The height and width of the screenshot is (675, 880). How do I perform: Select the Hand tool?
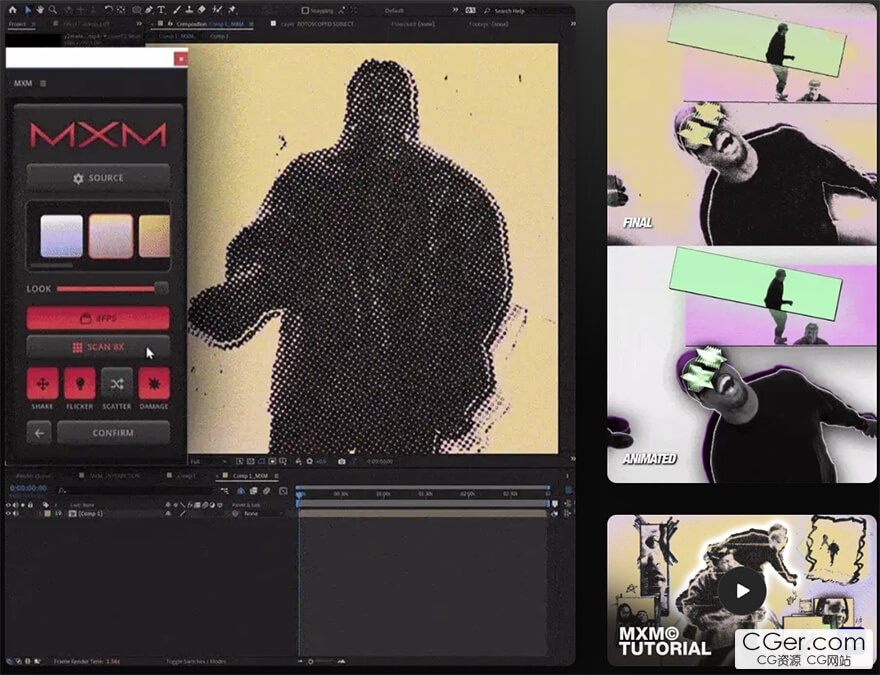pos(40,10)
